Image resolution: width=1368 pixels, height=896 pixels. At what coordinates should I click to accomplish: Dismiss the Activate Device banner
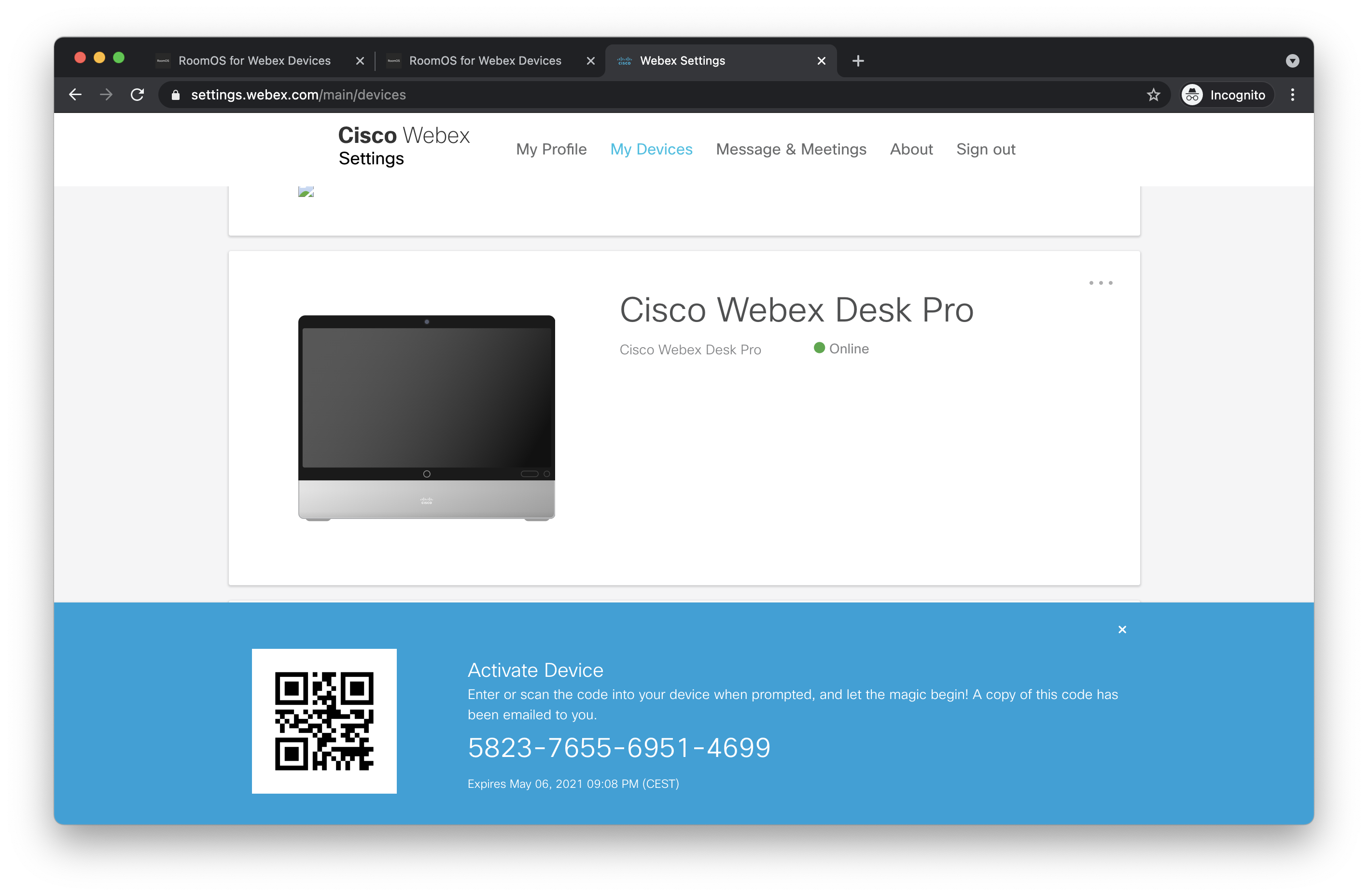1122,630
